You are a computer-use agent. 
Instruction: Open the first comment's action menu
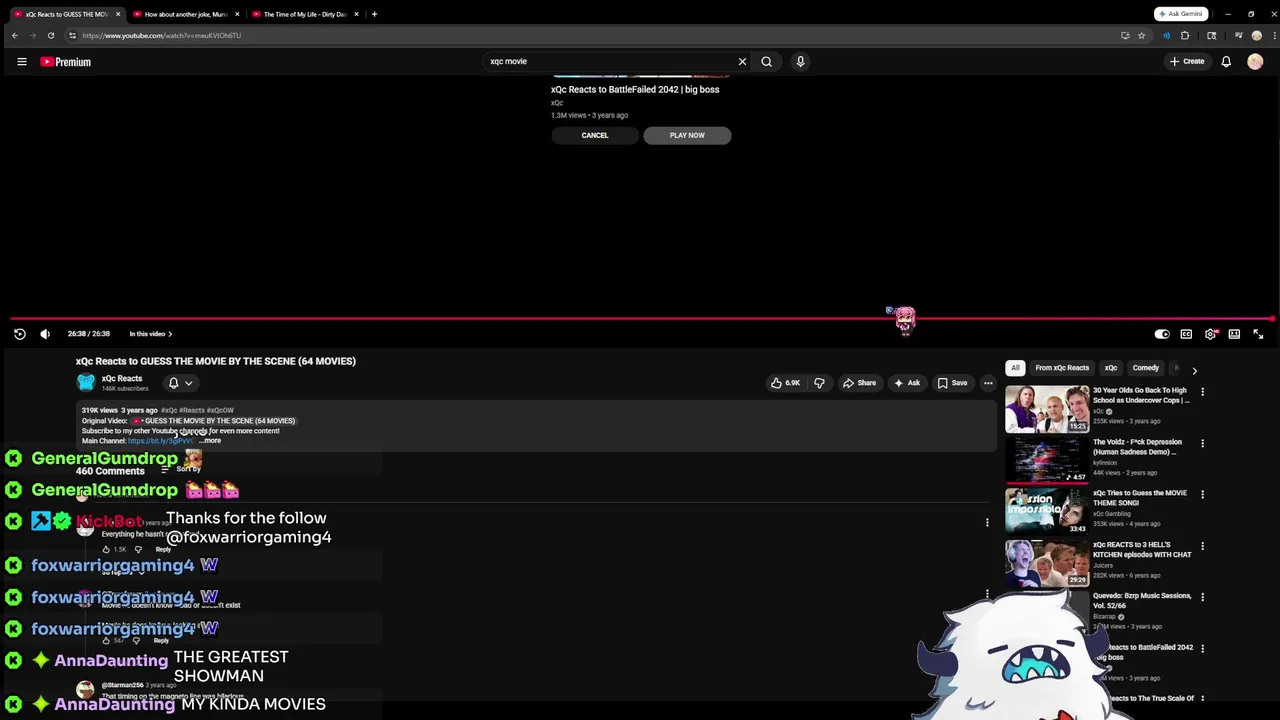pyautogui.click(x=987, y=522)
